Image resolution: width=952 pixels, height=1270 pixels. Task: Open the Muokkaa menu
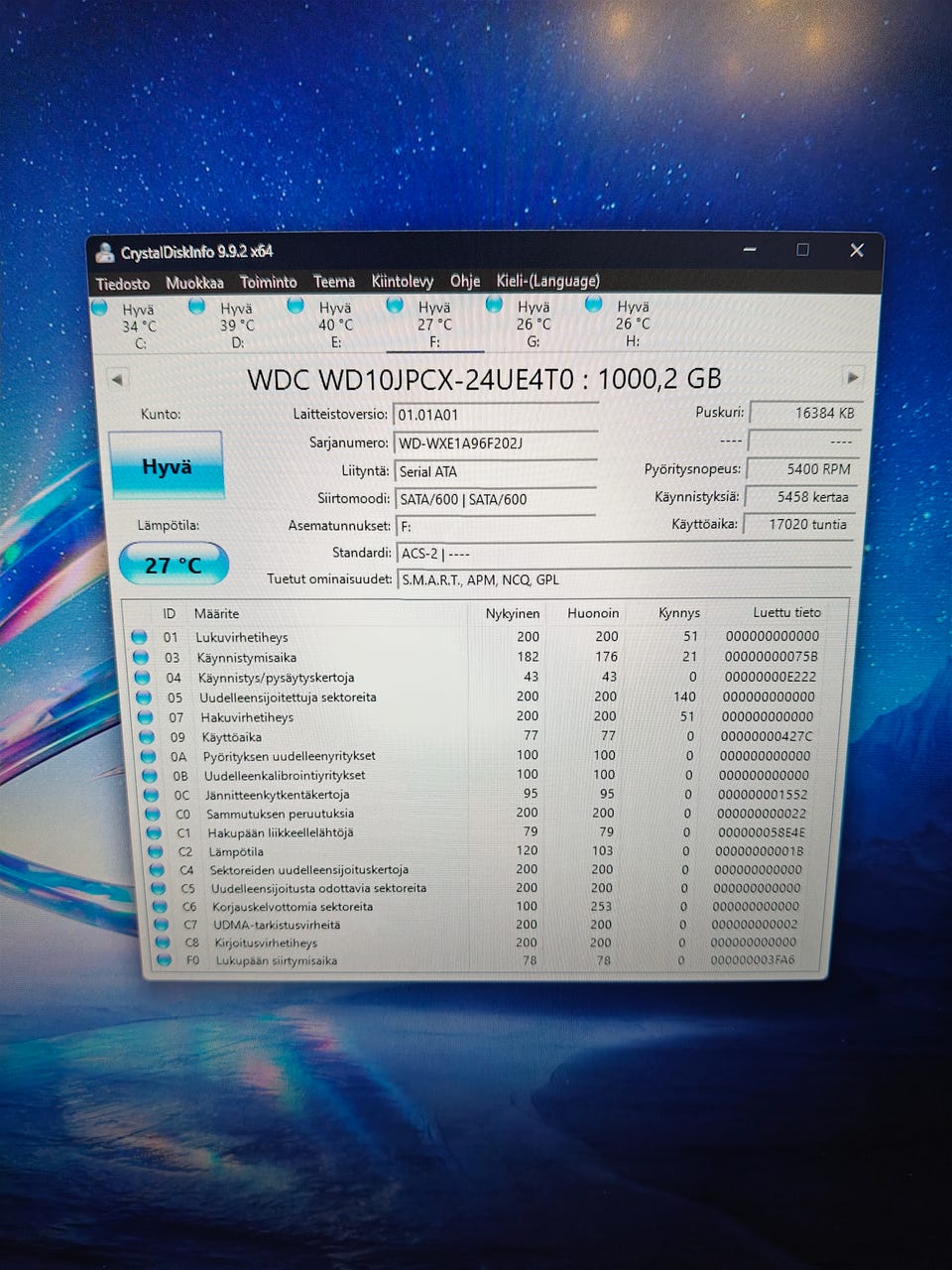point(194,283)
